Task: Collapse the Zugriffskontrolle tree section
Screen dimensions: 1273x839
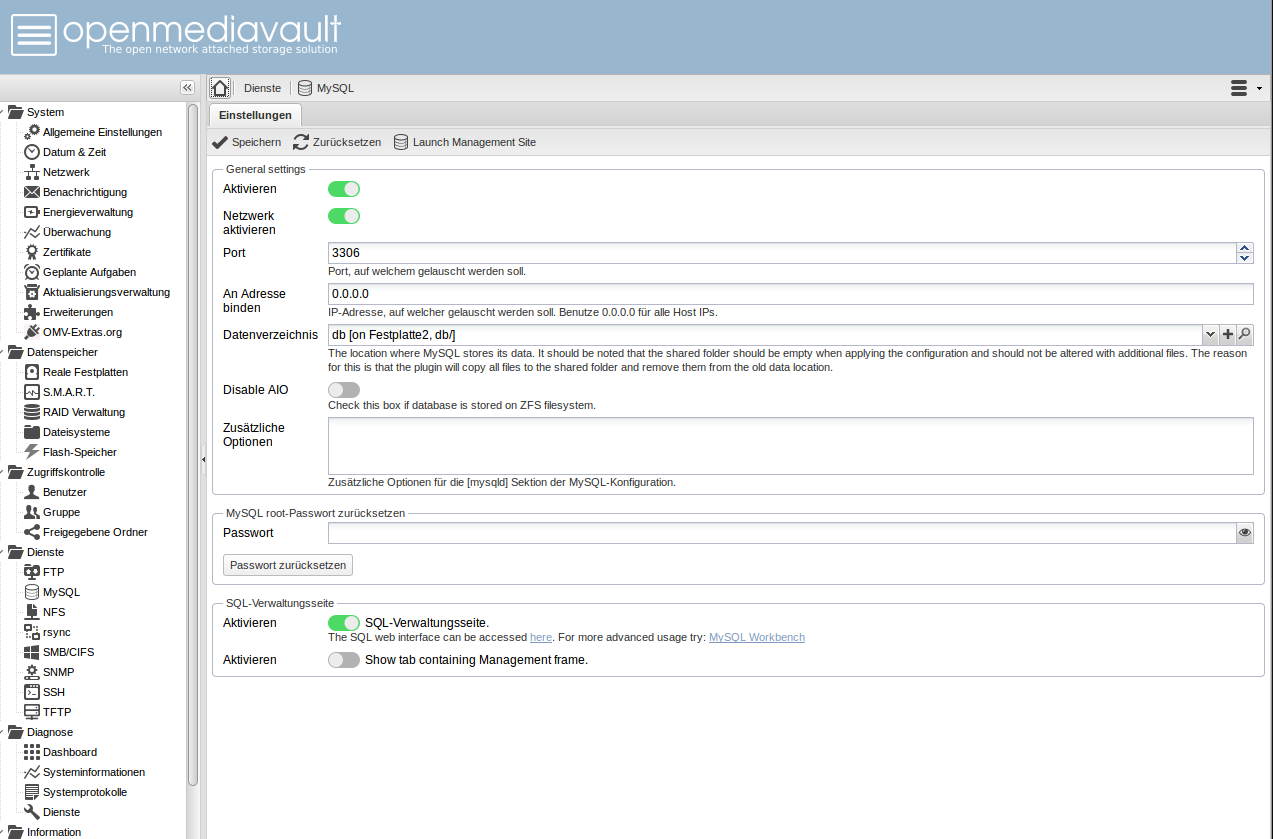Action: point(3,472)
